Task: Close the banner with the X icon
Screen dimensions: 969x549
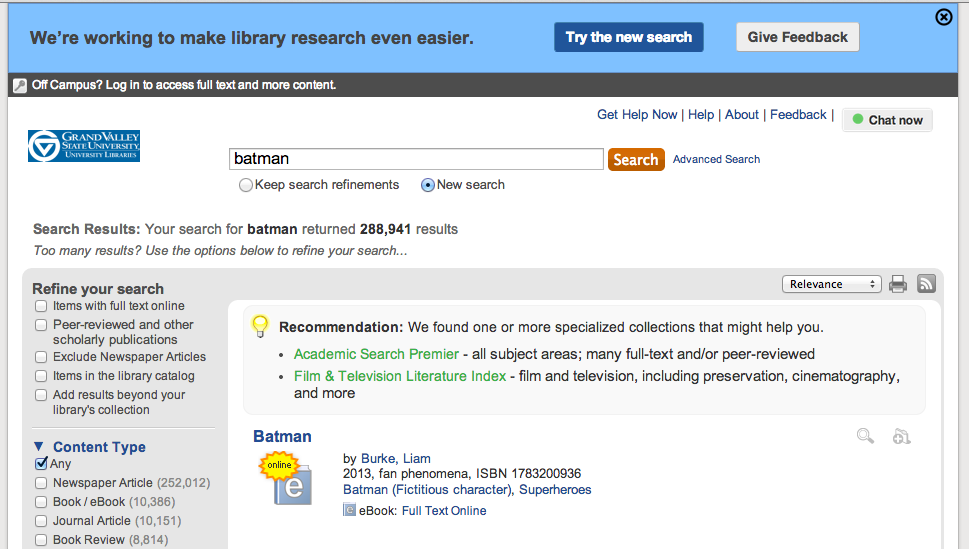Action: point(943,17)
